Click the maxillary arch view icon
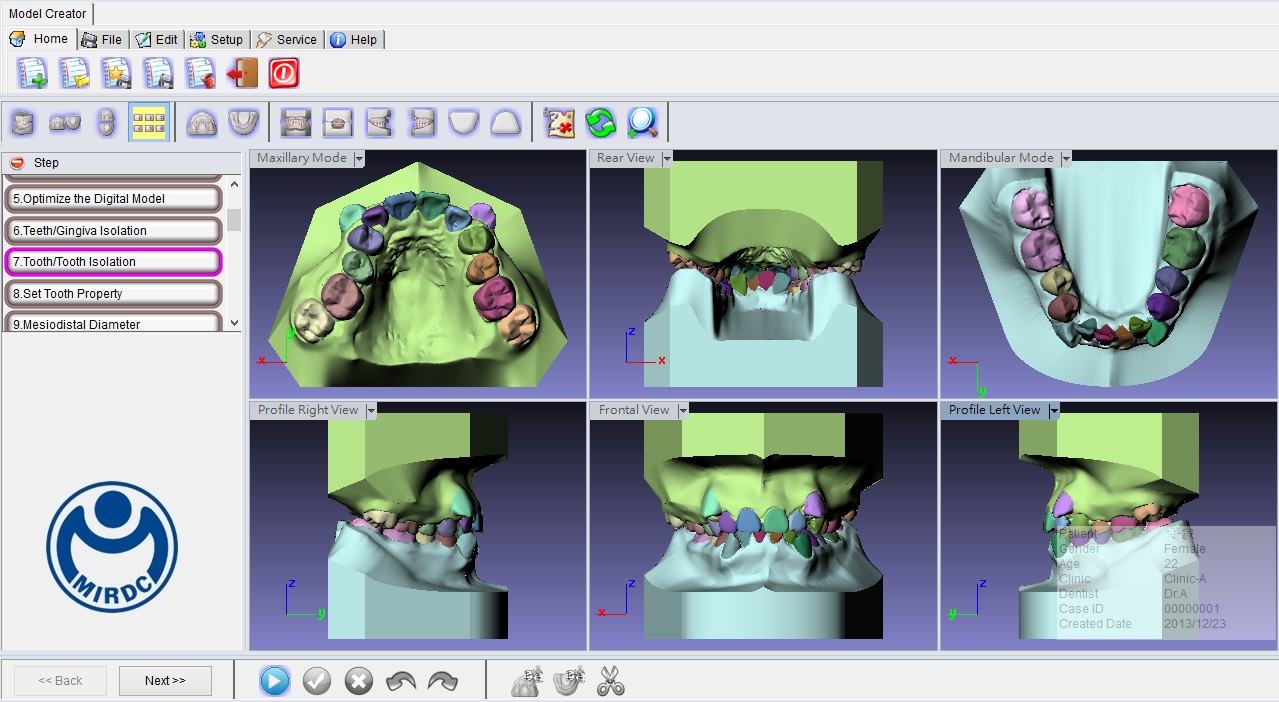Image resolution: width=1279 pixels, height=702 pixels. [202, 123]
